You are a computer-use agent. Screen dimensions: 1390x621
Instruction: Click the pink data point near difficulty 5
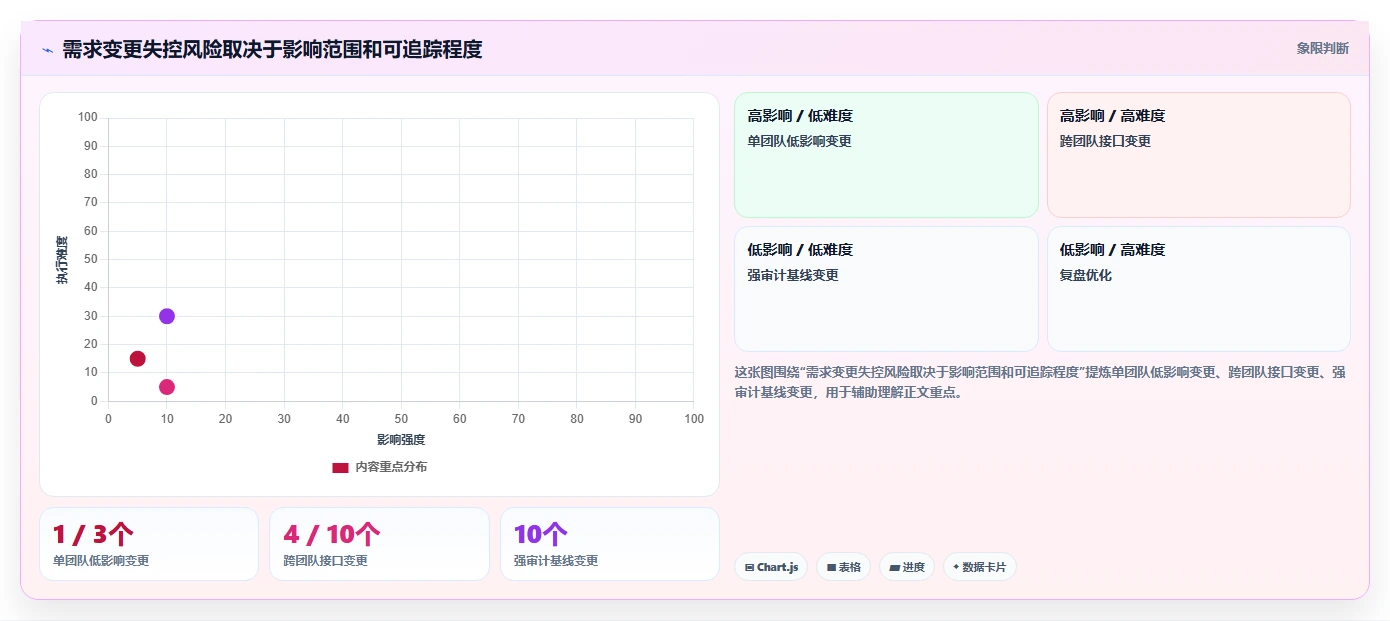click(167, 387)
